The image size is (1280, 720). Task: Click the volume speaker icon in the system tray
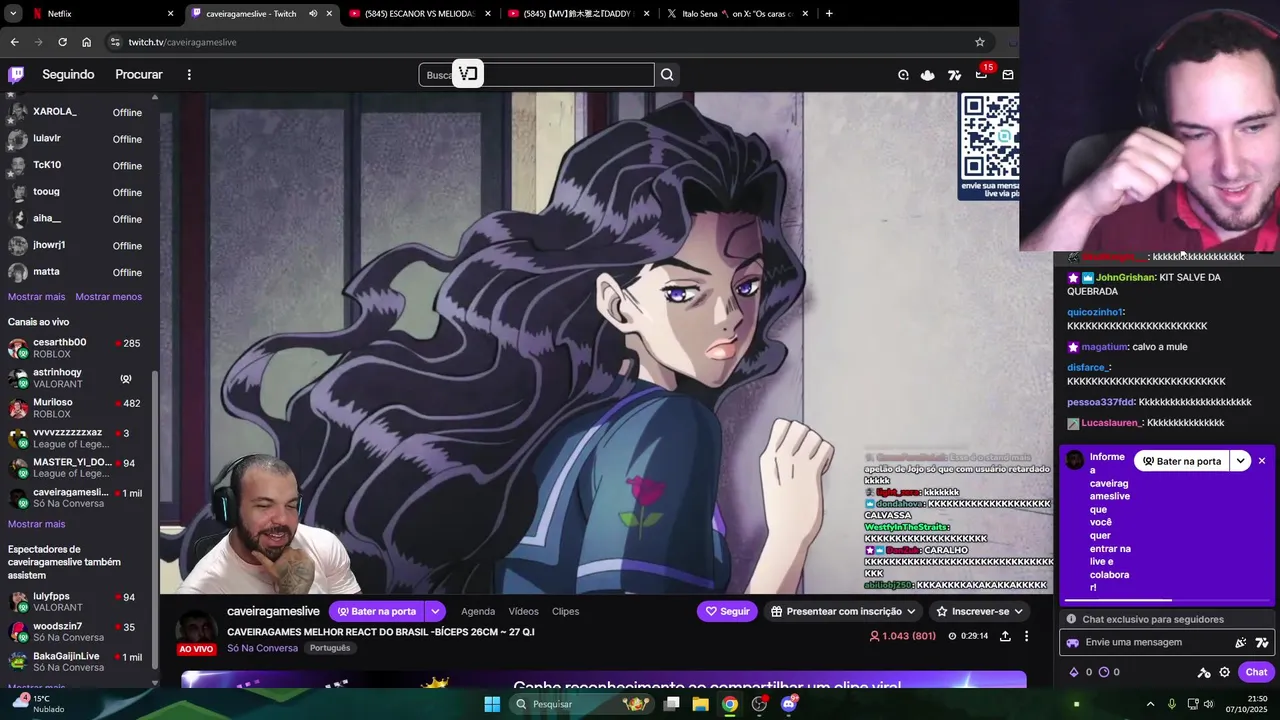click(1209, 704)
